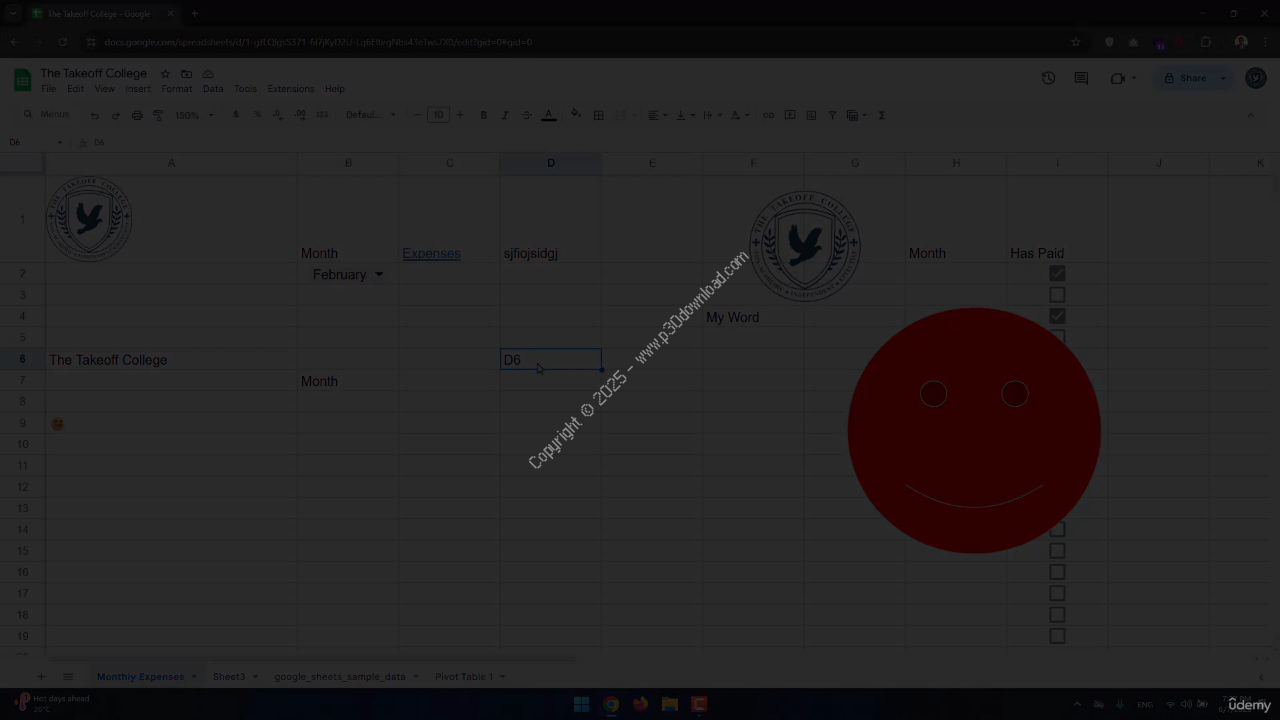This screenshot has width=1280, height=720.
Task: Open the functions sigma icon
Action: click(881, 115)
